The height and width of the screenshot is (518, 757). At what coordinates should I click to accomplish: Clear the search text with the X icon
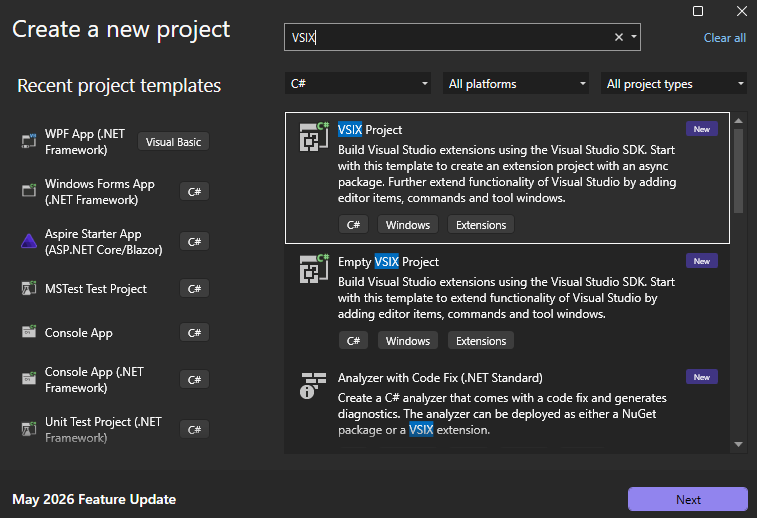[618, 37]
